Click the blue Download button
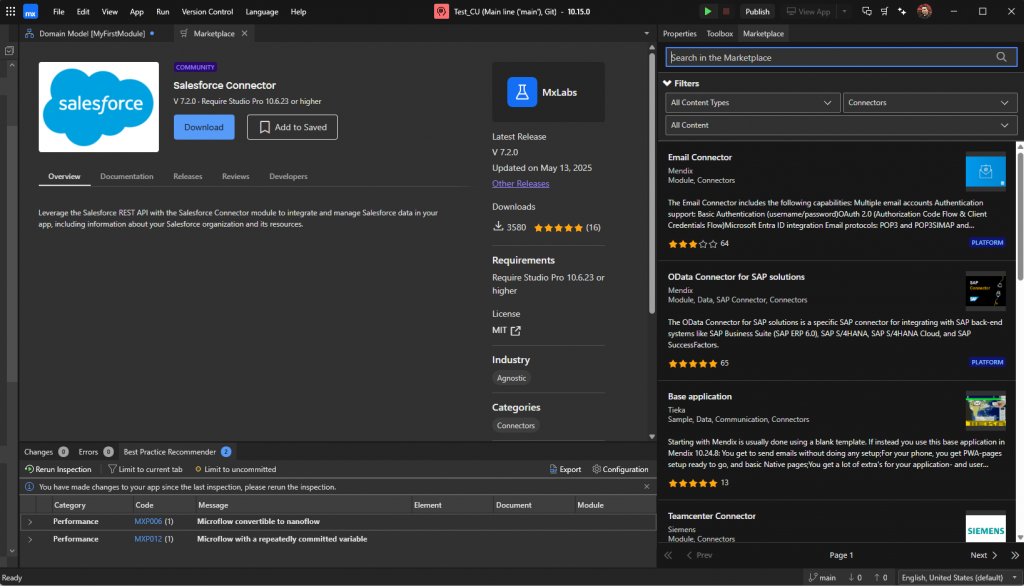Viewport: 1024px width, 586px height. pos(204,127)
